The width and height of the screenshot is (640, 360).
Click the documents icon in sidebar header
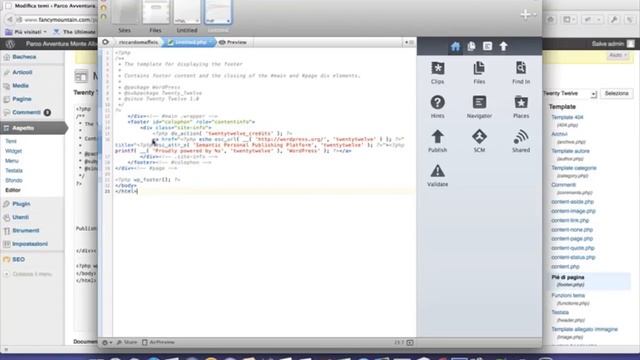tap(471, 47)
